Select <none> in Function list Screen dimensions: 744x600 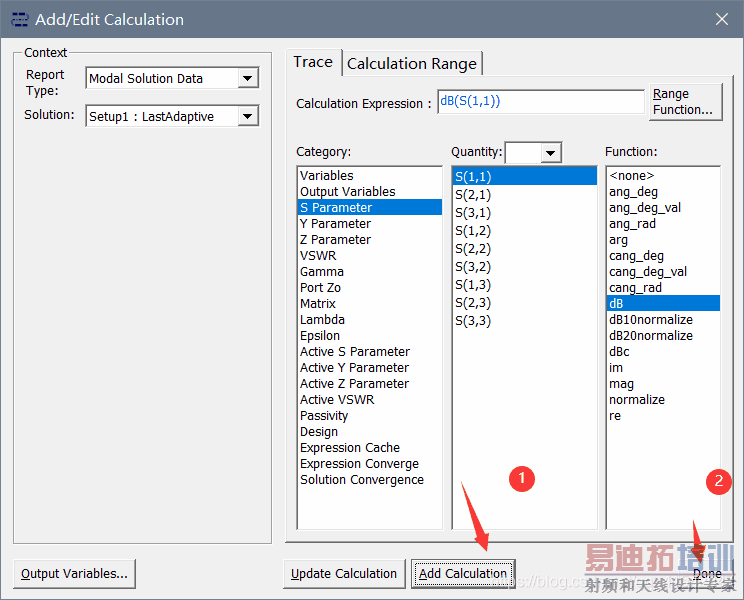point(663,175)
